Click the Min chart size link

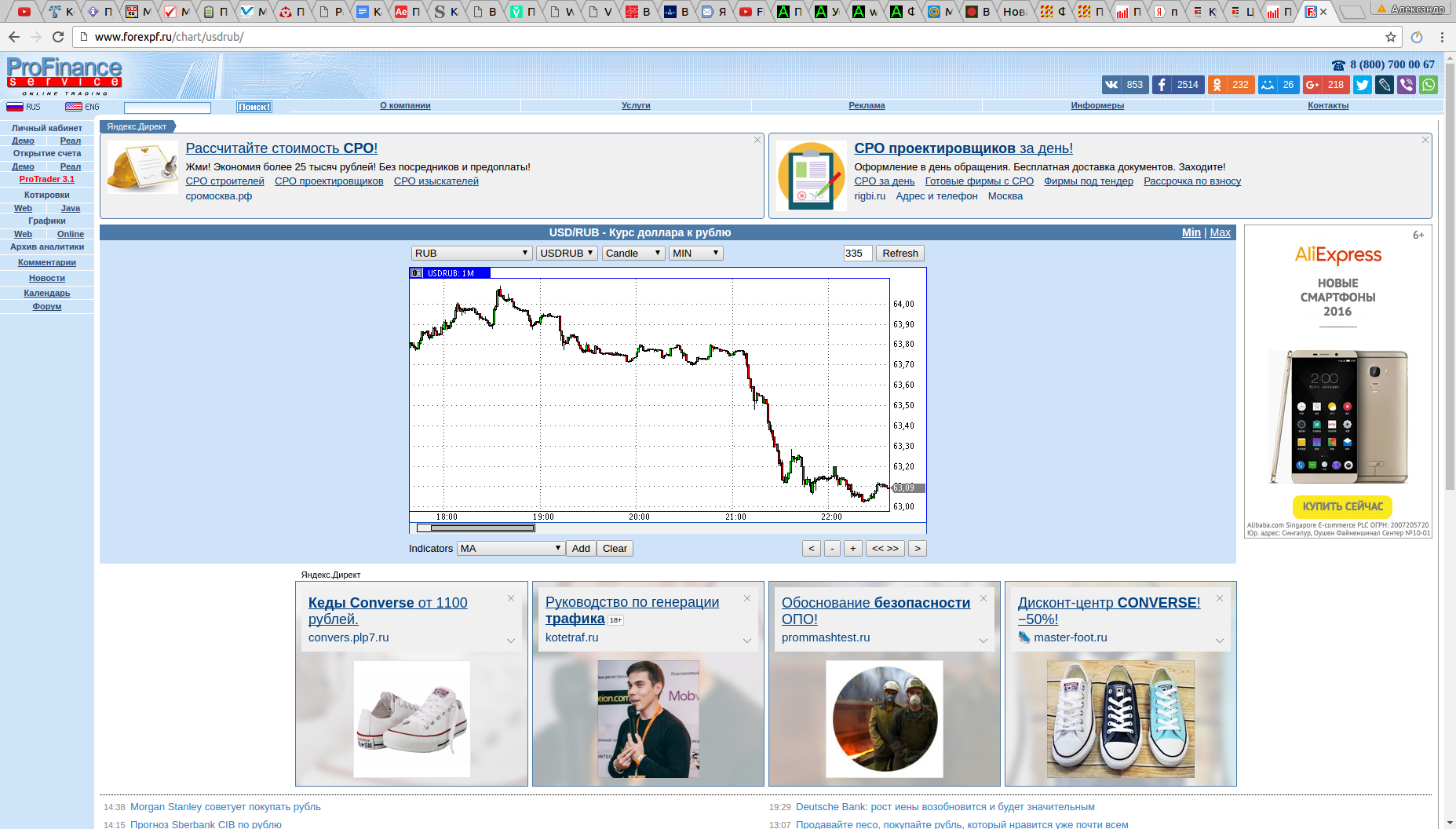click(x=1191, y=232)
